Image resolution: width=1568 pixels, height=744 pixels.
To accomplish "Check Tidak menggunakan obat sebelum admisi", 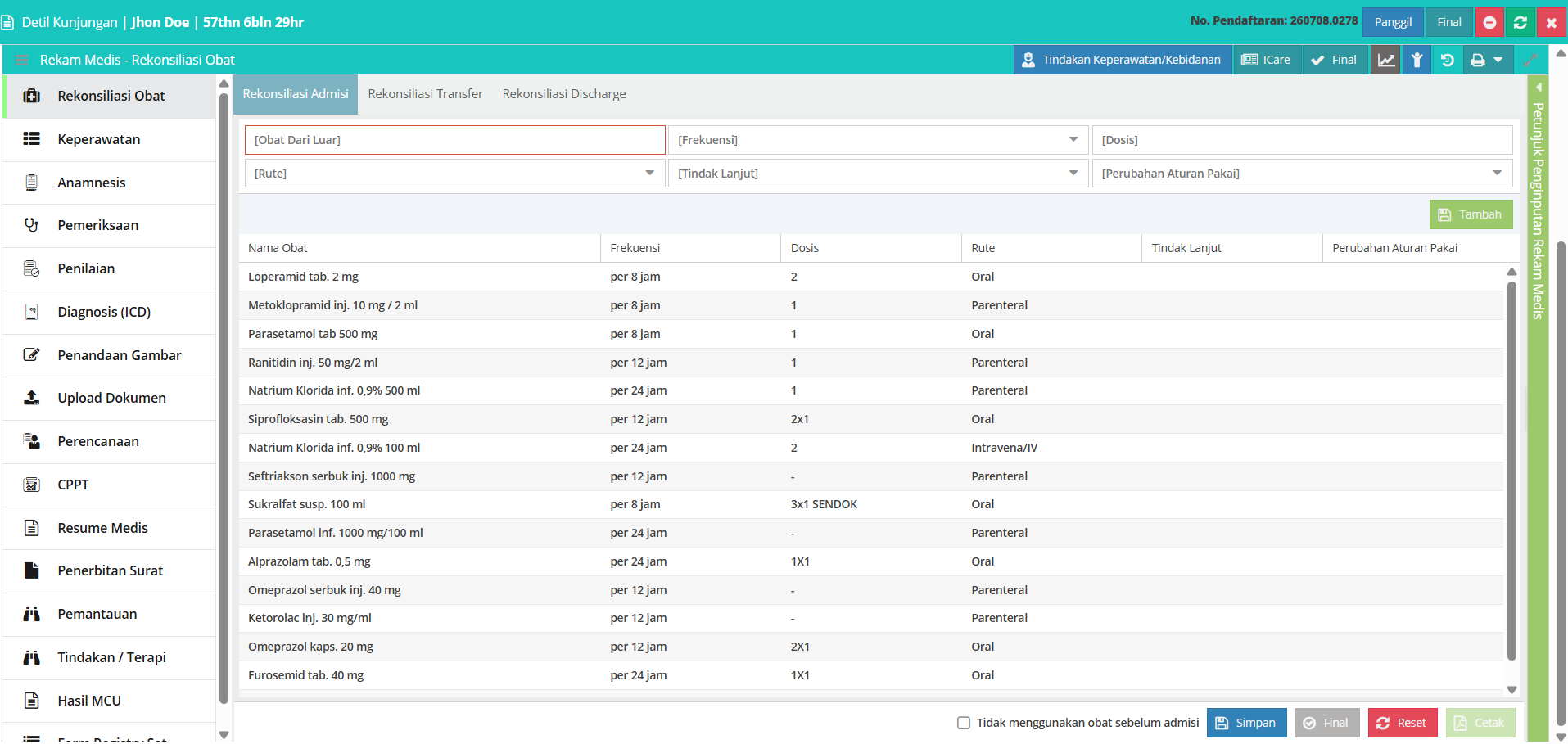I will click(964, 723).
